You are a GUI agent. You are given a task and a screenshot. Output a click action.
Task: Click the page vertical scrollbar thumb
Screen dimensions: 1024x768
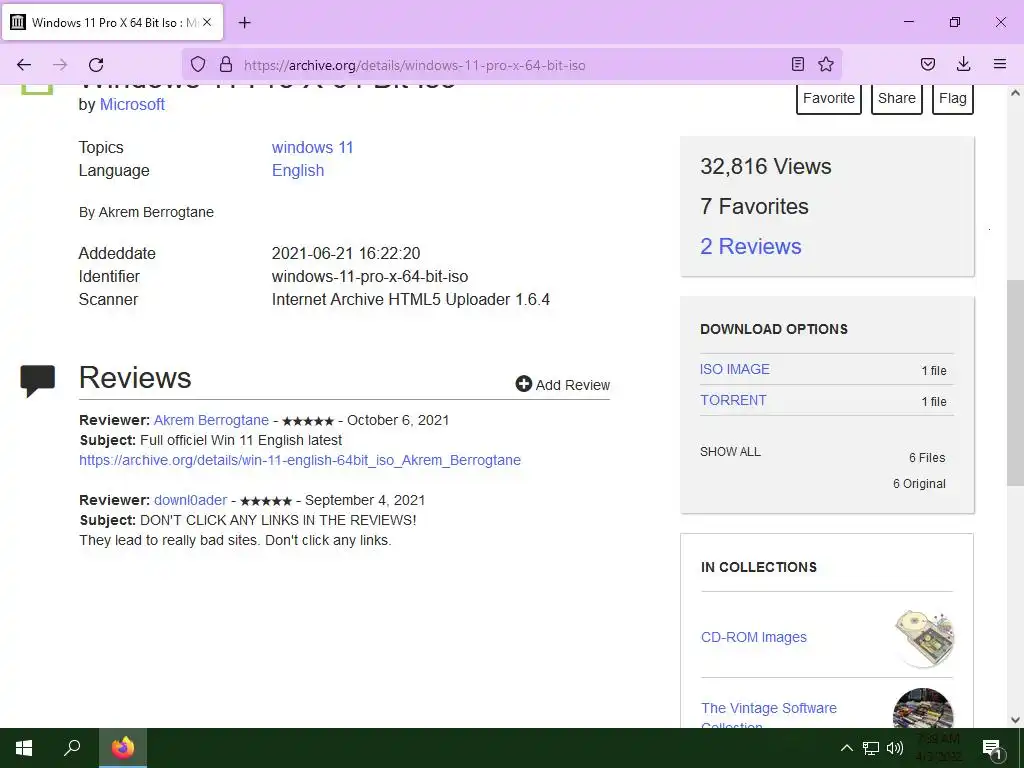pyautogui.click(x=1015, y=383)
